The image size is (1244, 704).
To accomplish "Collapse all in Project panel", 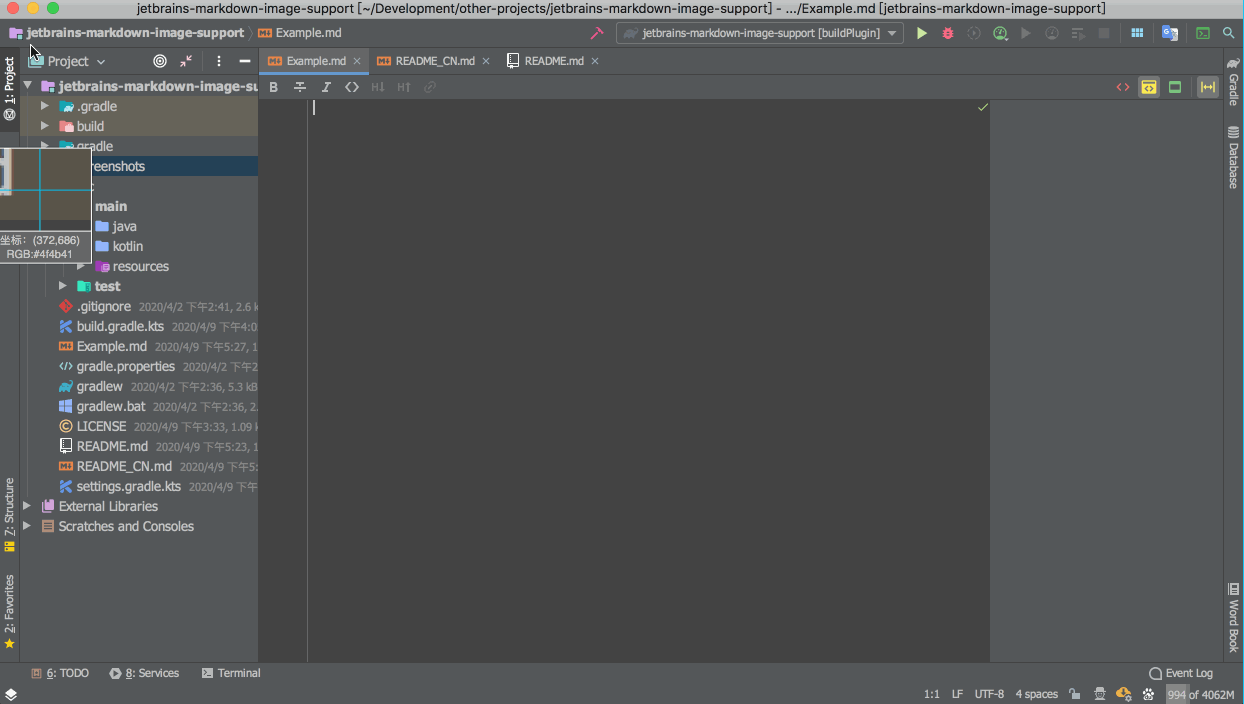I will click(x=186, y=61).
